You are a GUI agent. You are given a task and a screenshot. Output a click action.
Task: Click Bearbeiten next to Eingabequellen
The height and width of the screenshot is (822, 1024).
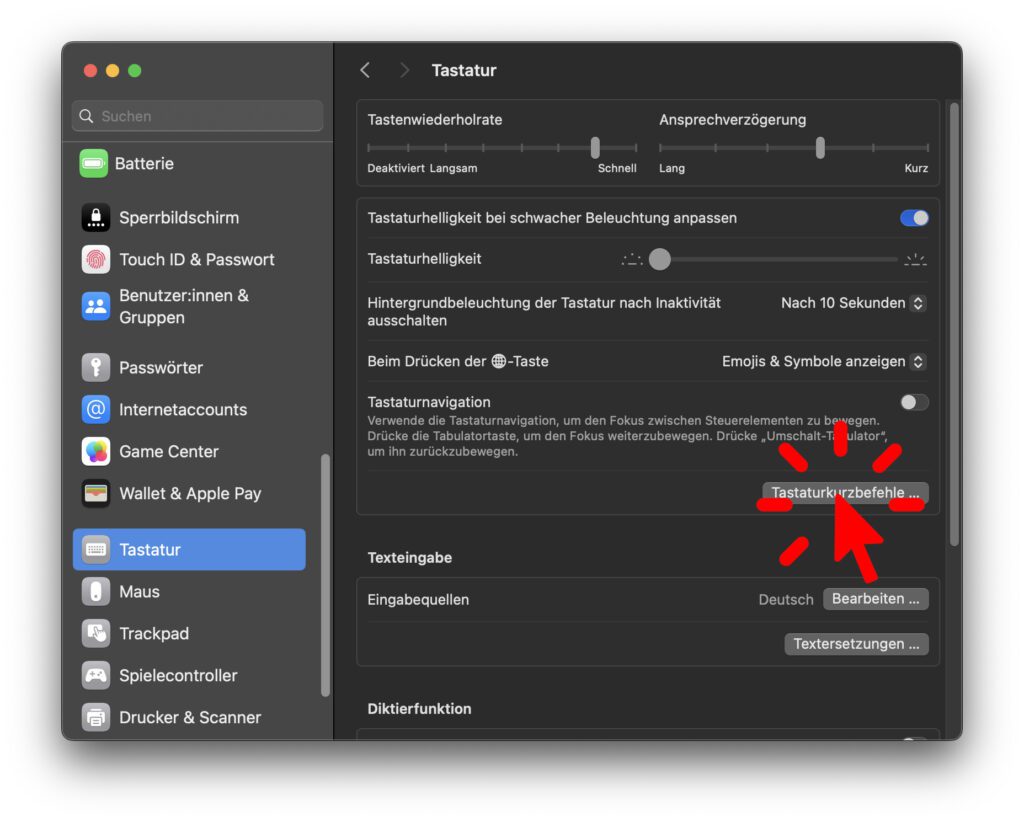click(x=875, y=599)
